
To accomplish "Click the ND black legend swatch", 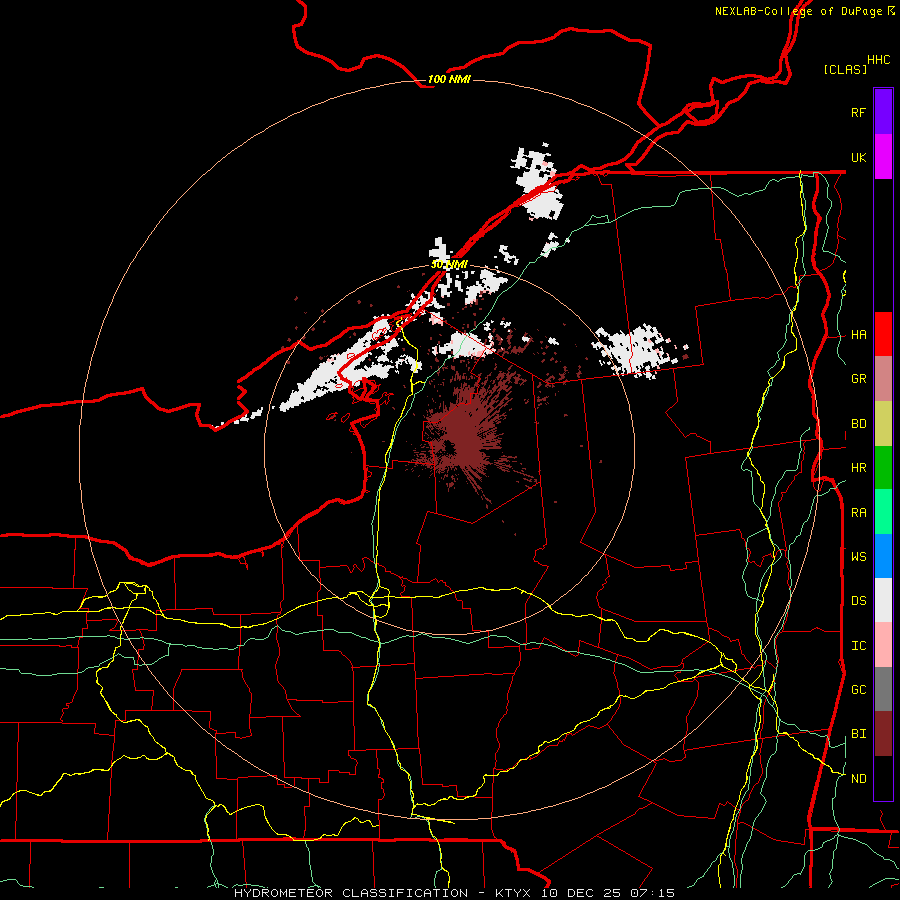I will 883,778.
